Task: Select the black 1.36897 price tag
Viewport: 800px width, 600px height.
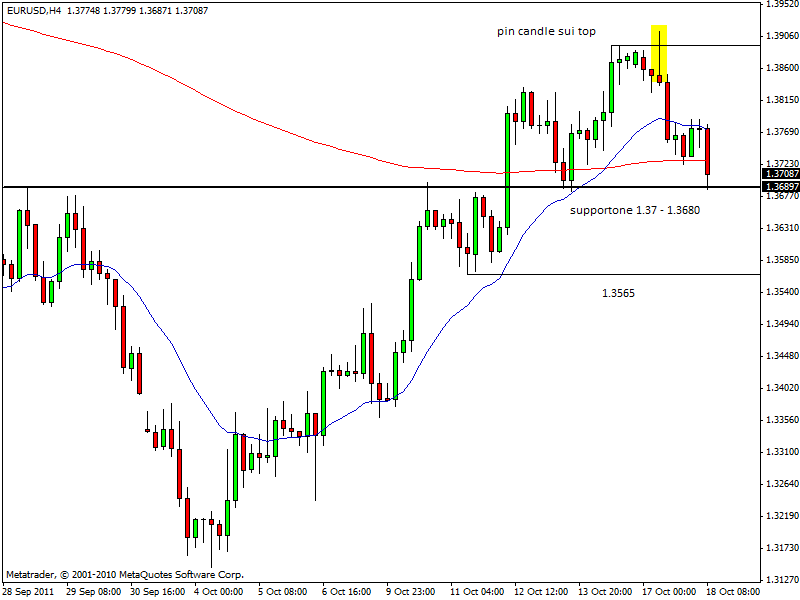Action: point(778,187)
